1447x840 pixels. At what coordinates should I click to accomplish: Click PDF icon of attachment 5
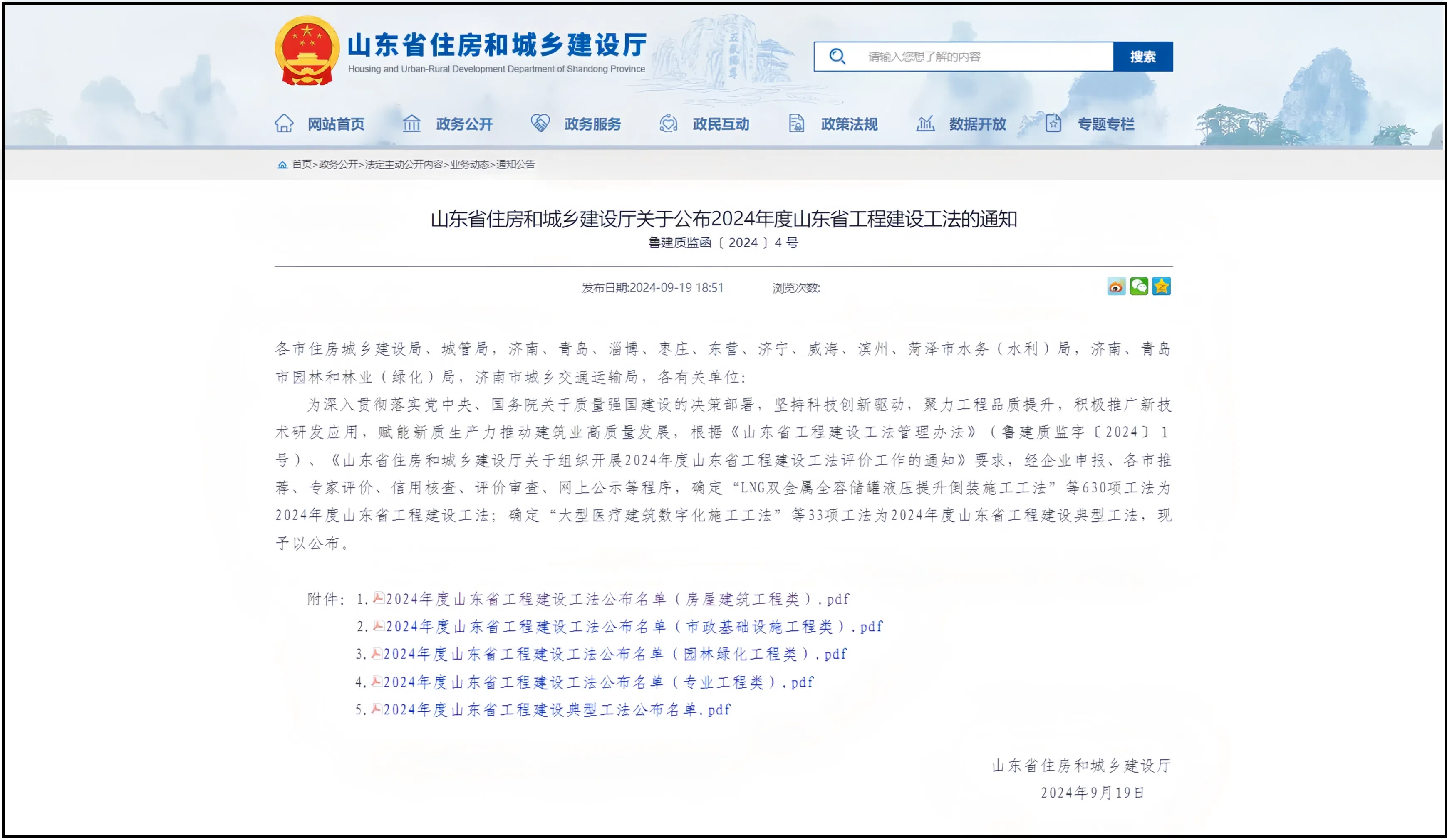[377, 709]
